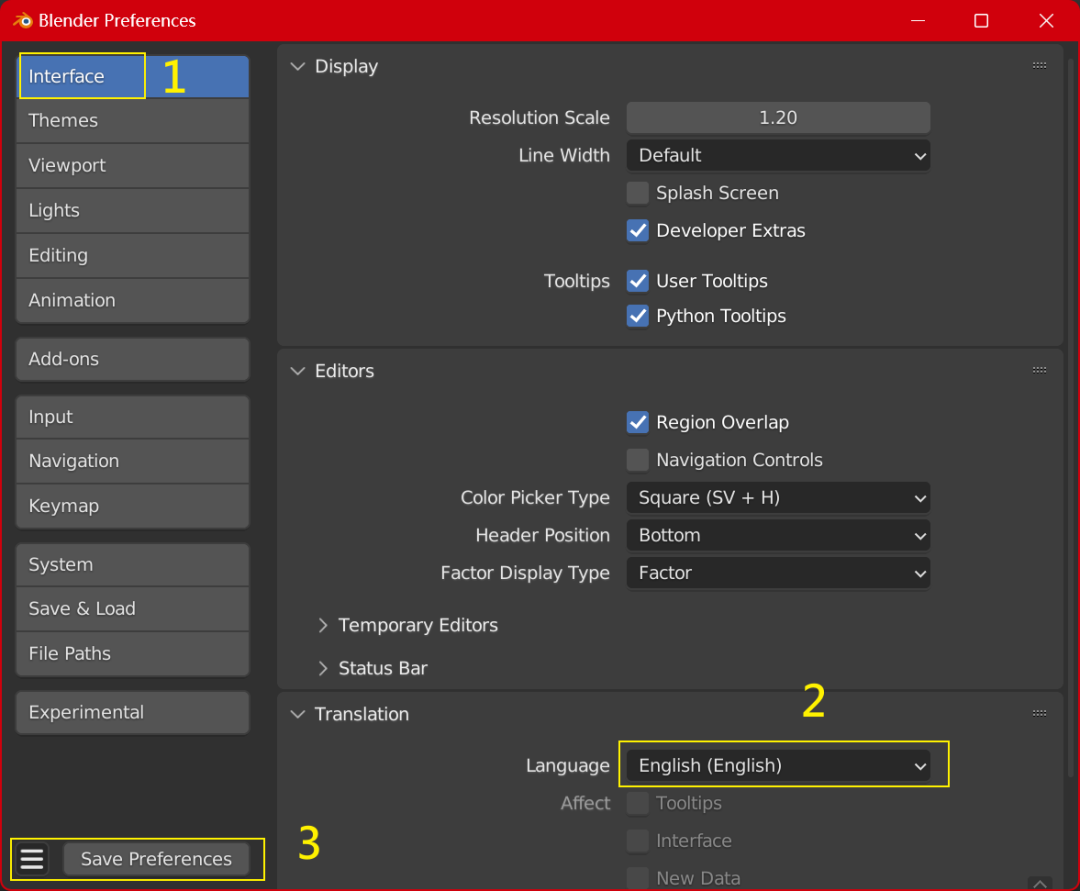Click the Blender logo in the title bar
Viewport: 1080px width, 891px height.
click(23, 21)
